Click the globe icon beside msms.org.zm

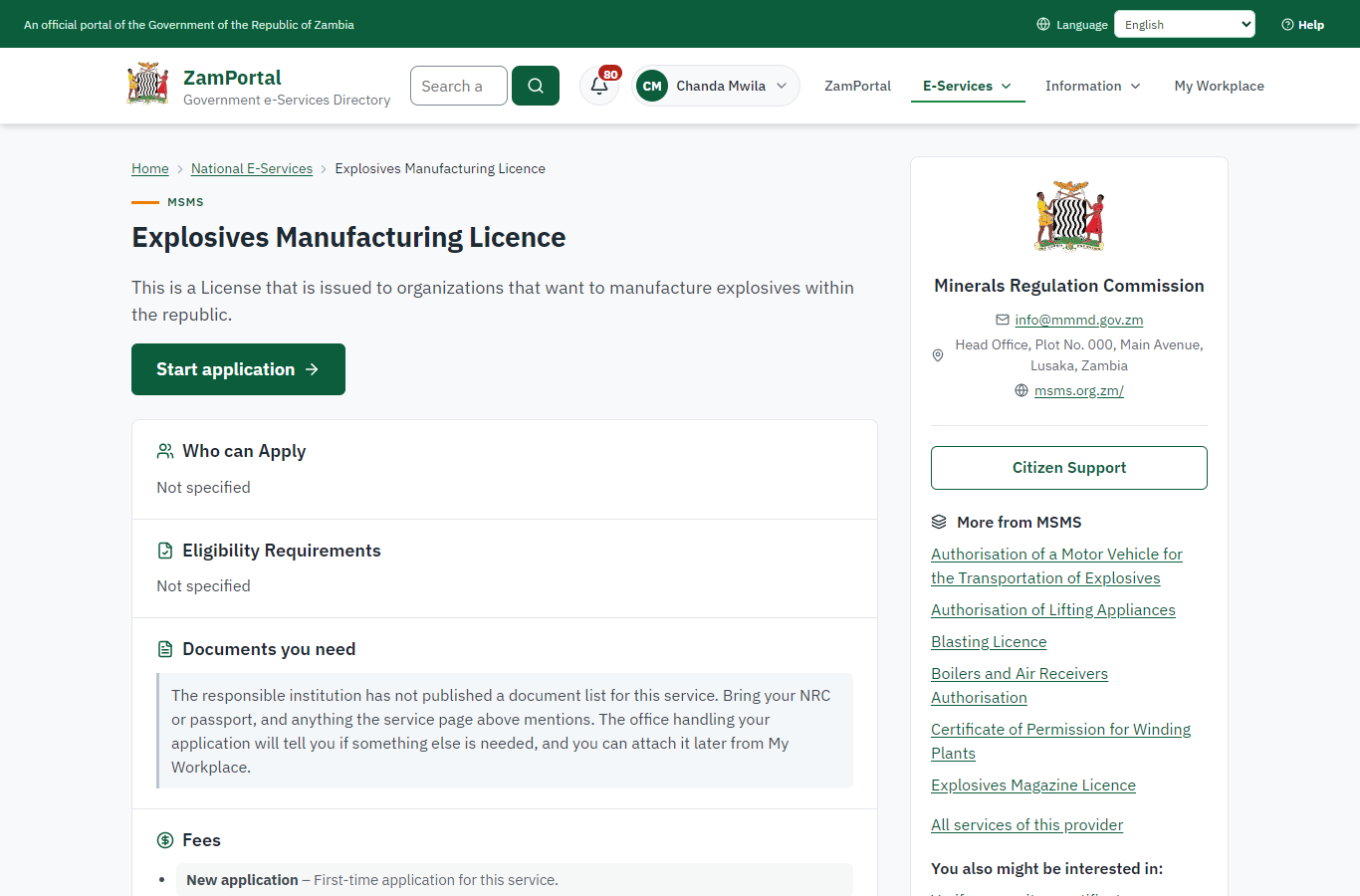(x=1021, y=390)
